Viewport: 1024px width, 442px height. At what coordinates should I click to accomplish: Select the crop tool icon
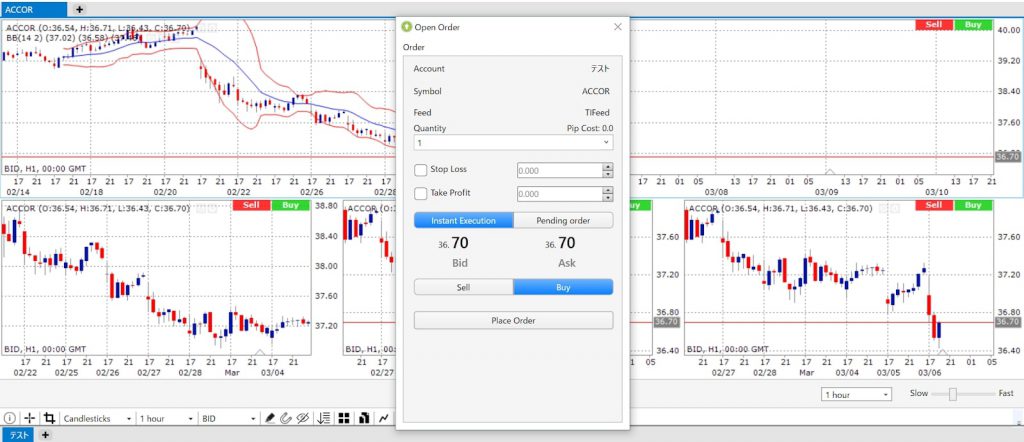pyautogui.click(x=49, y=418)
